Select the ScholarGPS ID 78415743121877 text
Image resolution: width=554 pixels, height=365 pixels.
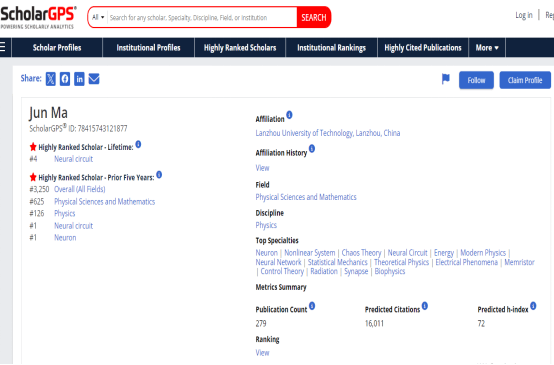point(78,128)
